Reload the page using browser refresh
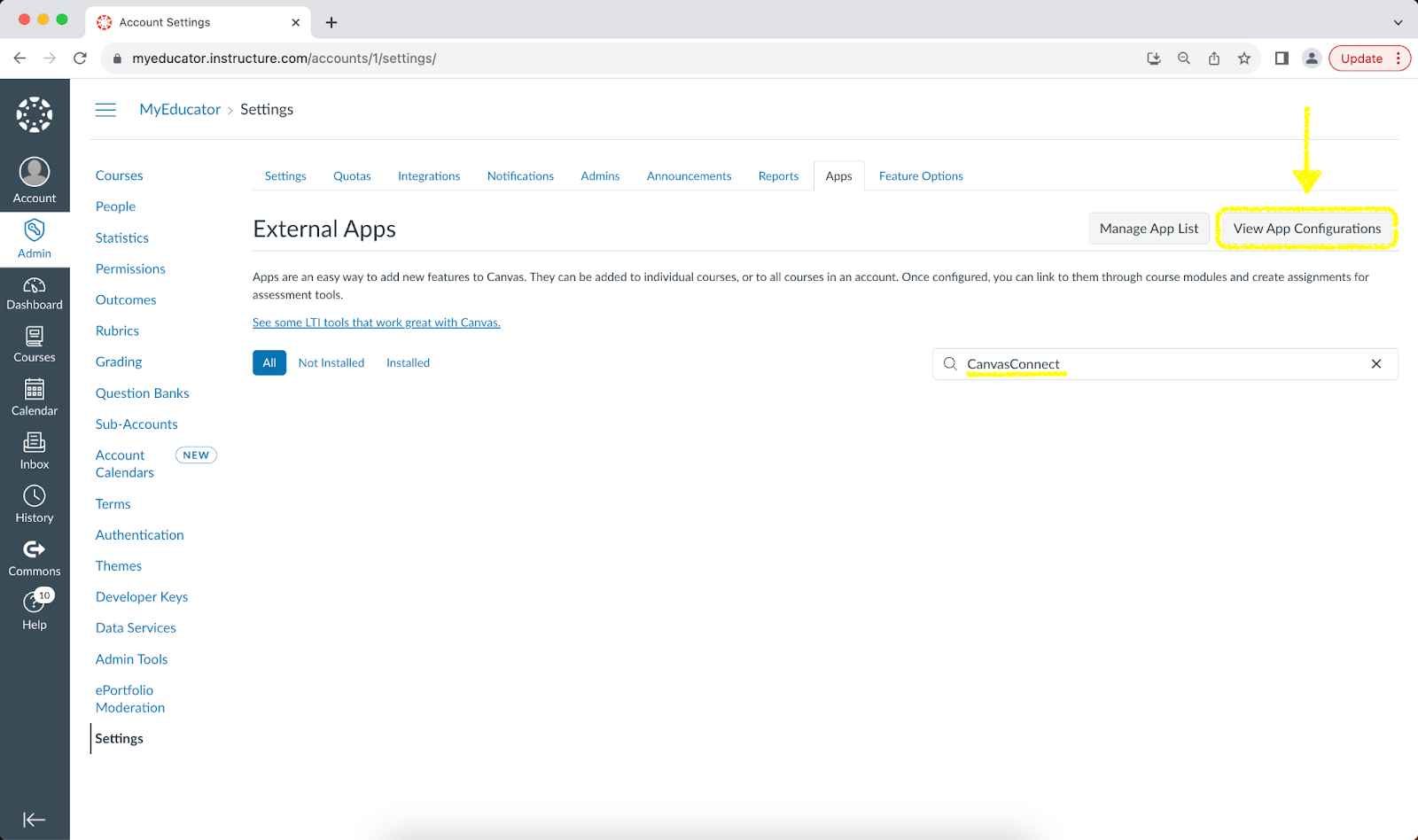1418x840 pixels. [x=80, y=58]
